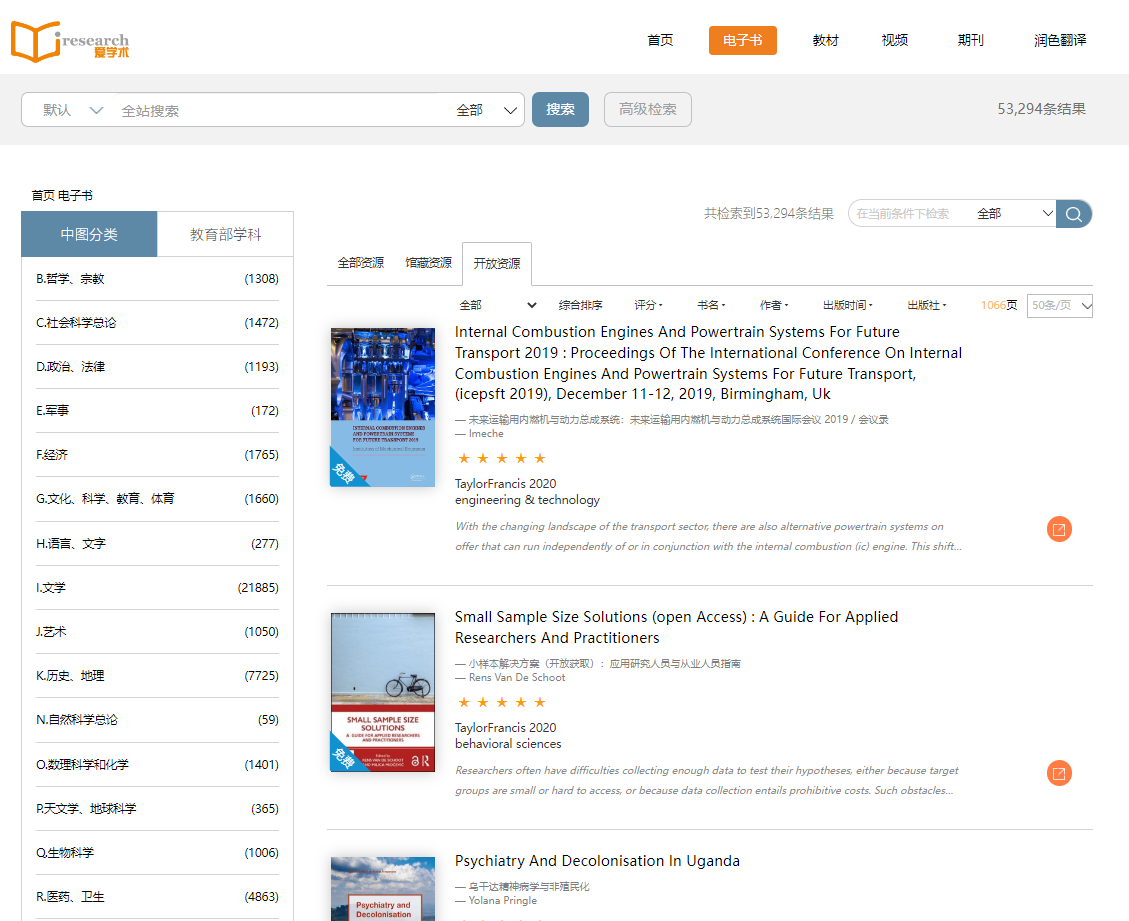Select category O.数理科学和化学
Screen dimensions: 1129x921
(x=157, y=765)
